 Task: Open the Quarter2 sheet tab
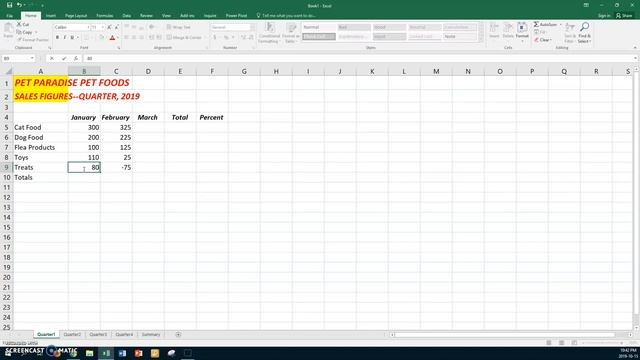click(x=72, y=334)
